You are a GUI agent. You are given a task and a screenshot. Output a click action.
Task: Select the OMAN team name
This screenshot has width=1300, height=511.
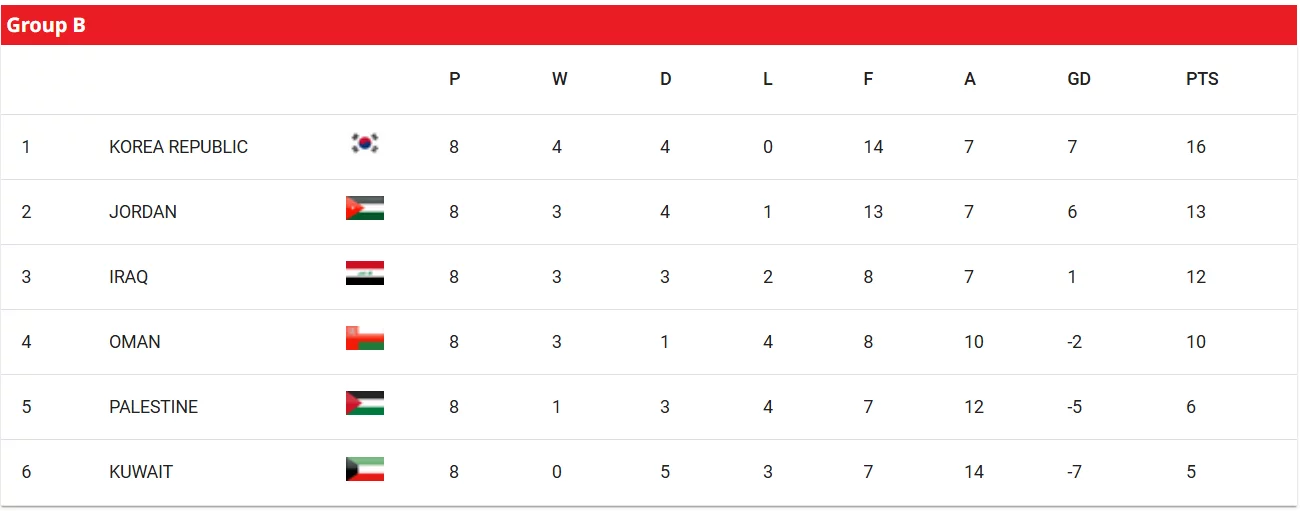point(135,342)
